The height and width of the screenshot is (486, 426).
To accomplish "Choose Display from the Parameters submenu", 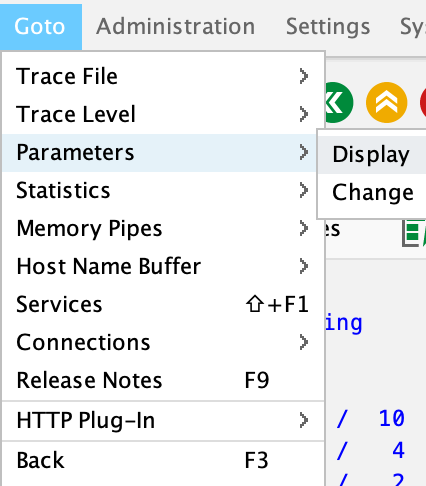I will click(x=372, y=155).
